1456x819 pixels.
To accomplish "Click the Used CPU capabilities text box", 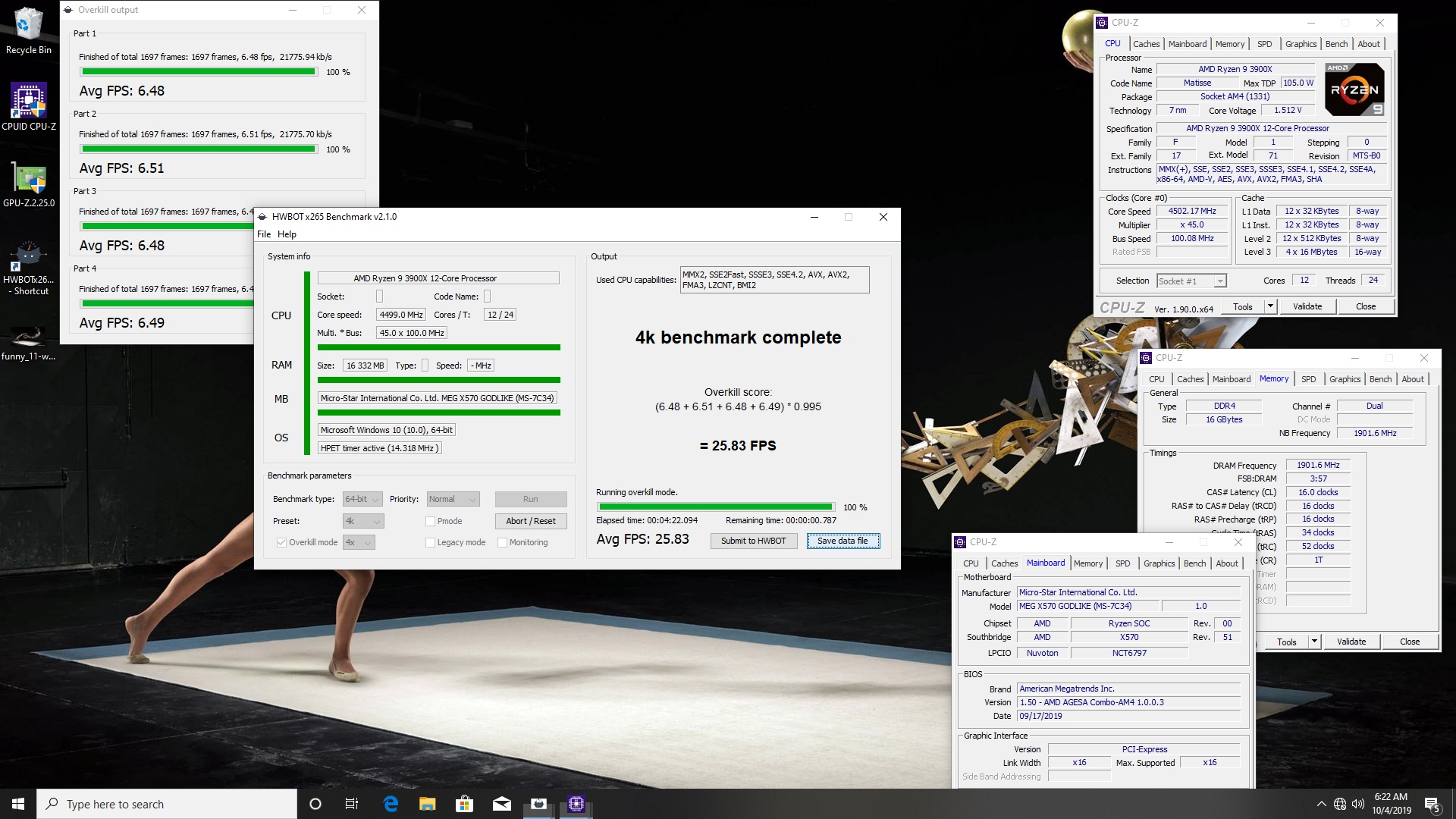I will (x=774, y=280).
